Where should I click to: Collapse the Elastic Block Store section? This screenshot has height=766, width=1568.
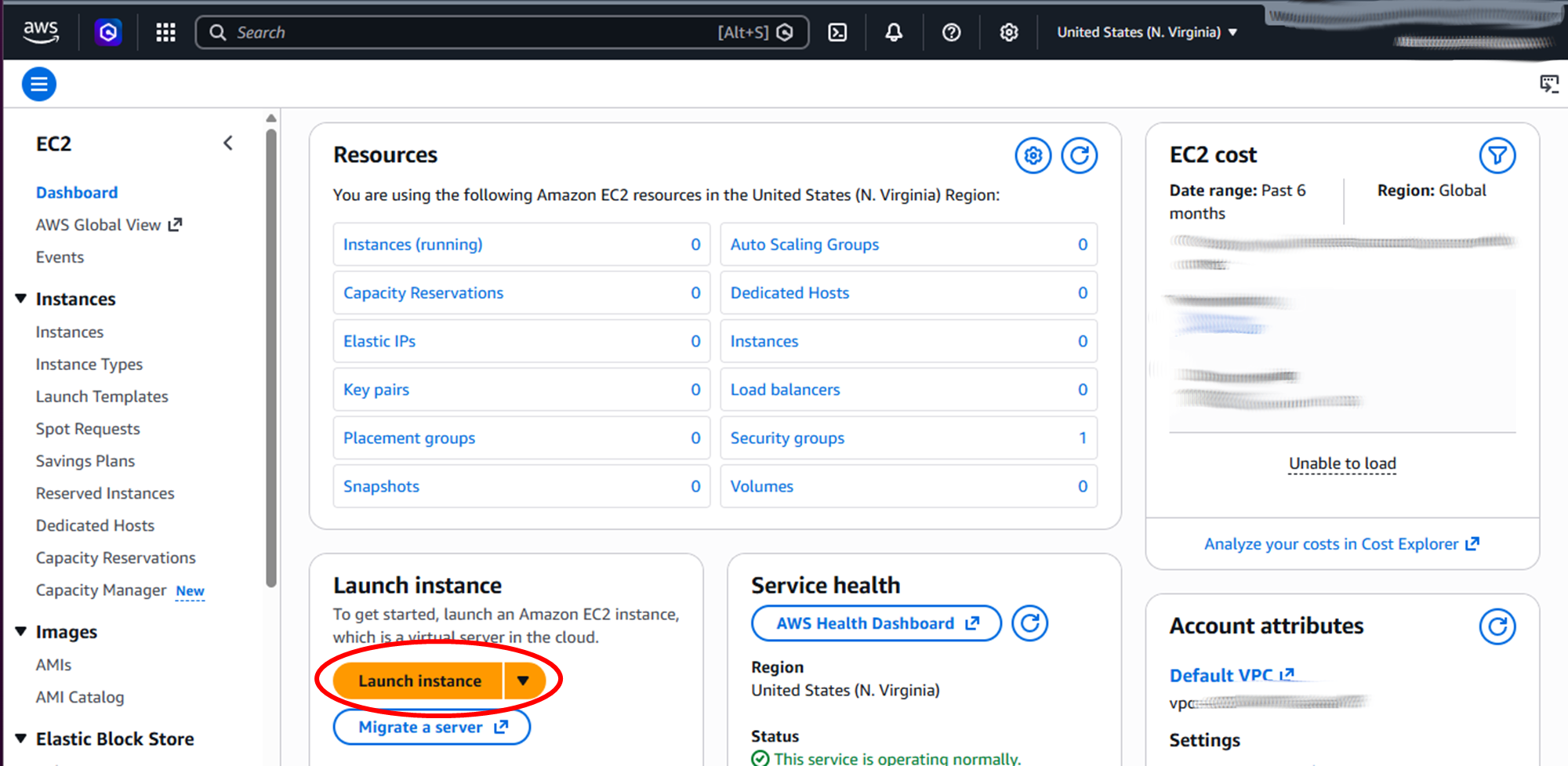point(21,739)
